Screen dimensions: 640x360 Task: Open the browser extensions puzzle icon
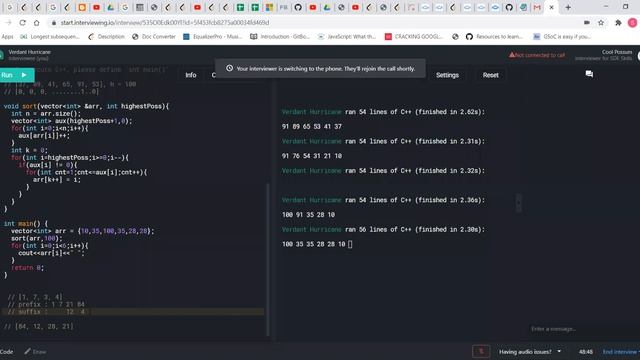(618, 23)
